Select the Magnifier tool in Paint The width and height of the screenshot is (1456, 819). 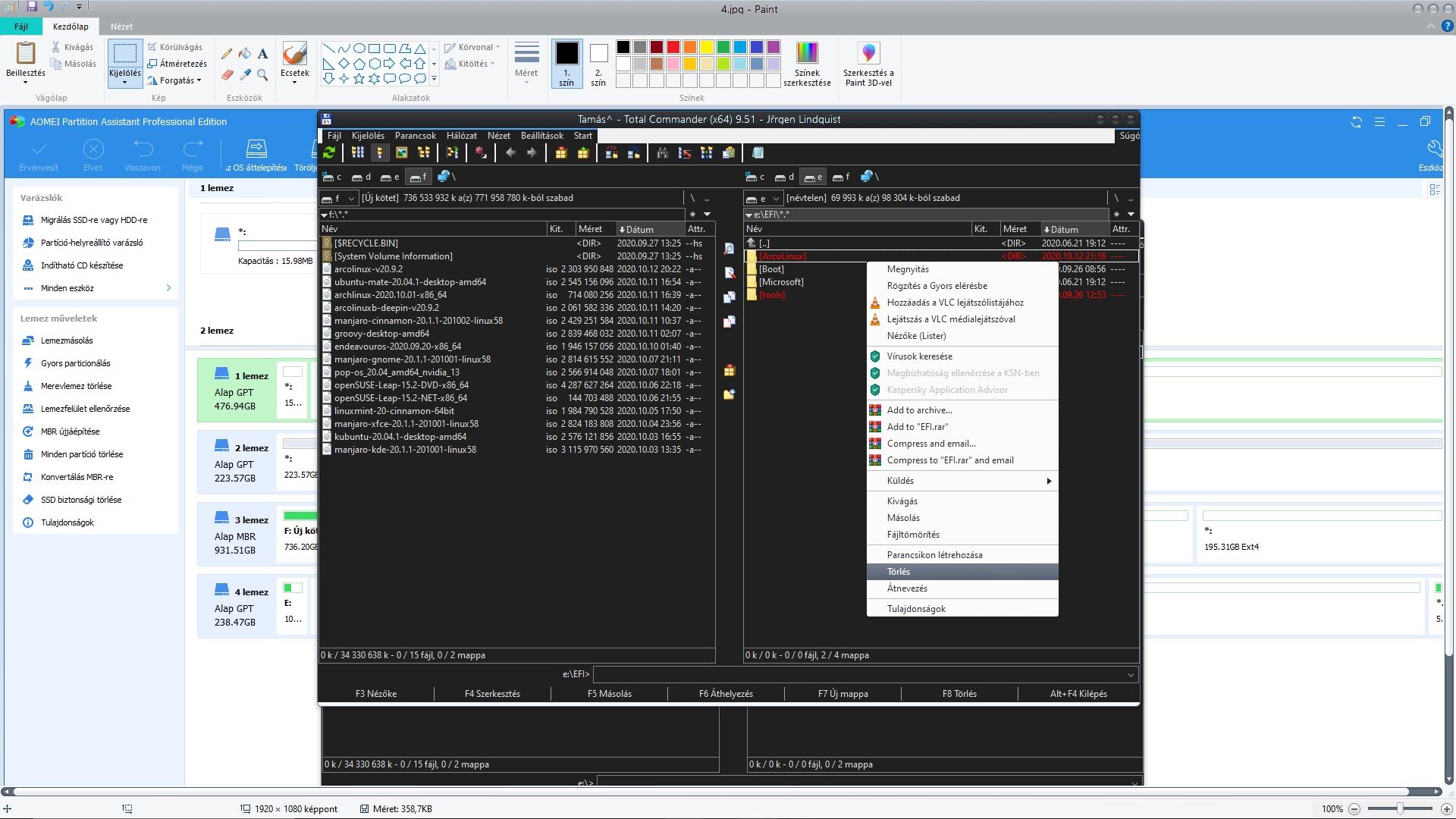(262, 74)
